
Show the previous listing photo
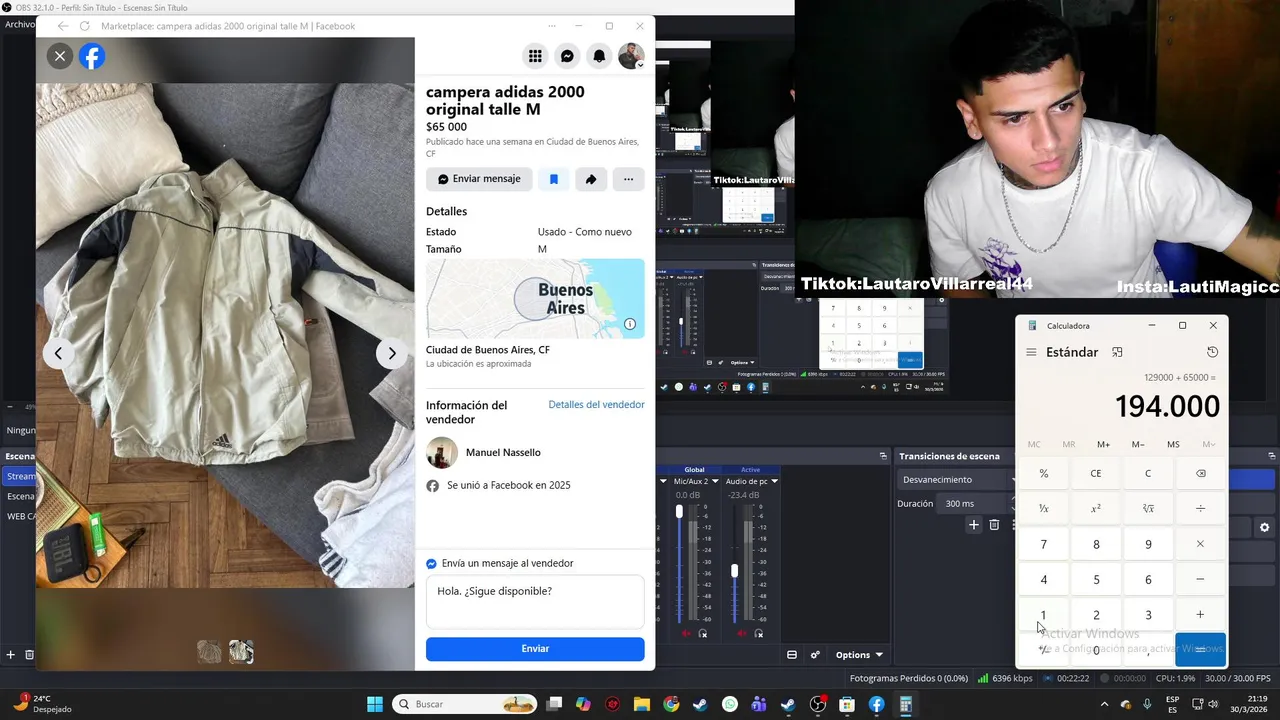[58, 353]
